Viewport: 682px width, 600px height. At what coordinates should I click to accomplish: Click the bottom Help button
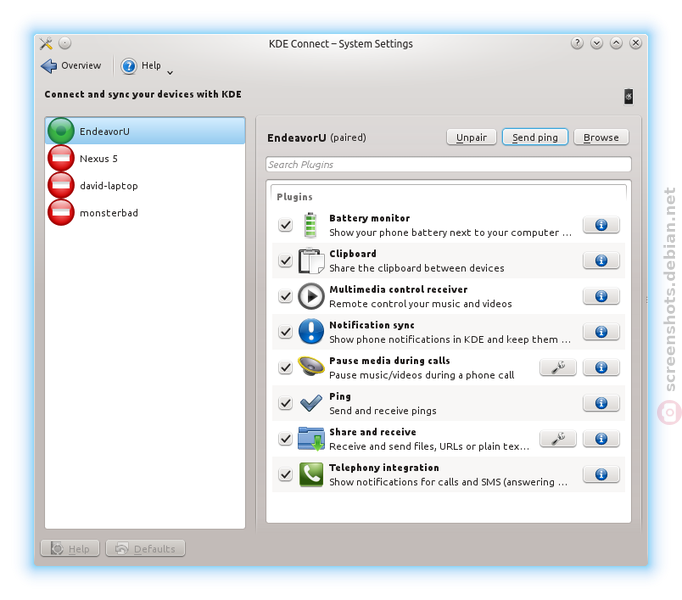(x=70, y=549)
